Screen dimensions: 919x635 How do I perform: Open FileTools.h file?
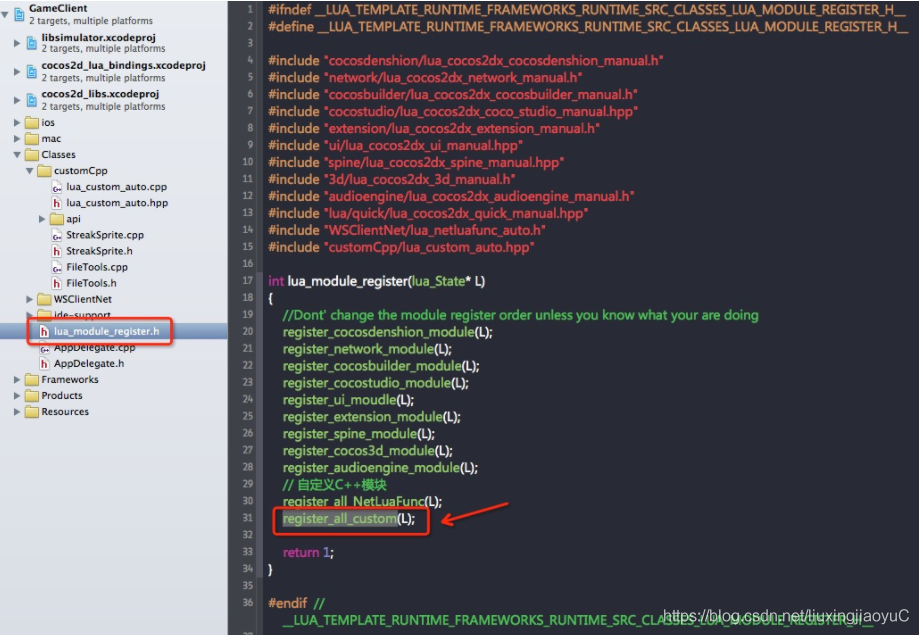[91, 283]
